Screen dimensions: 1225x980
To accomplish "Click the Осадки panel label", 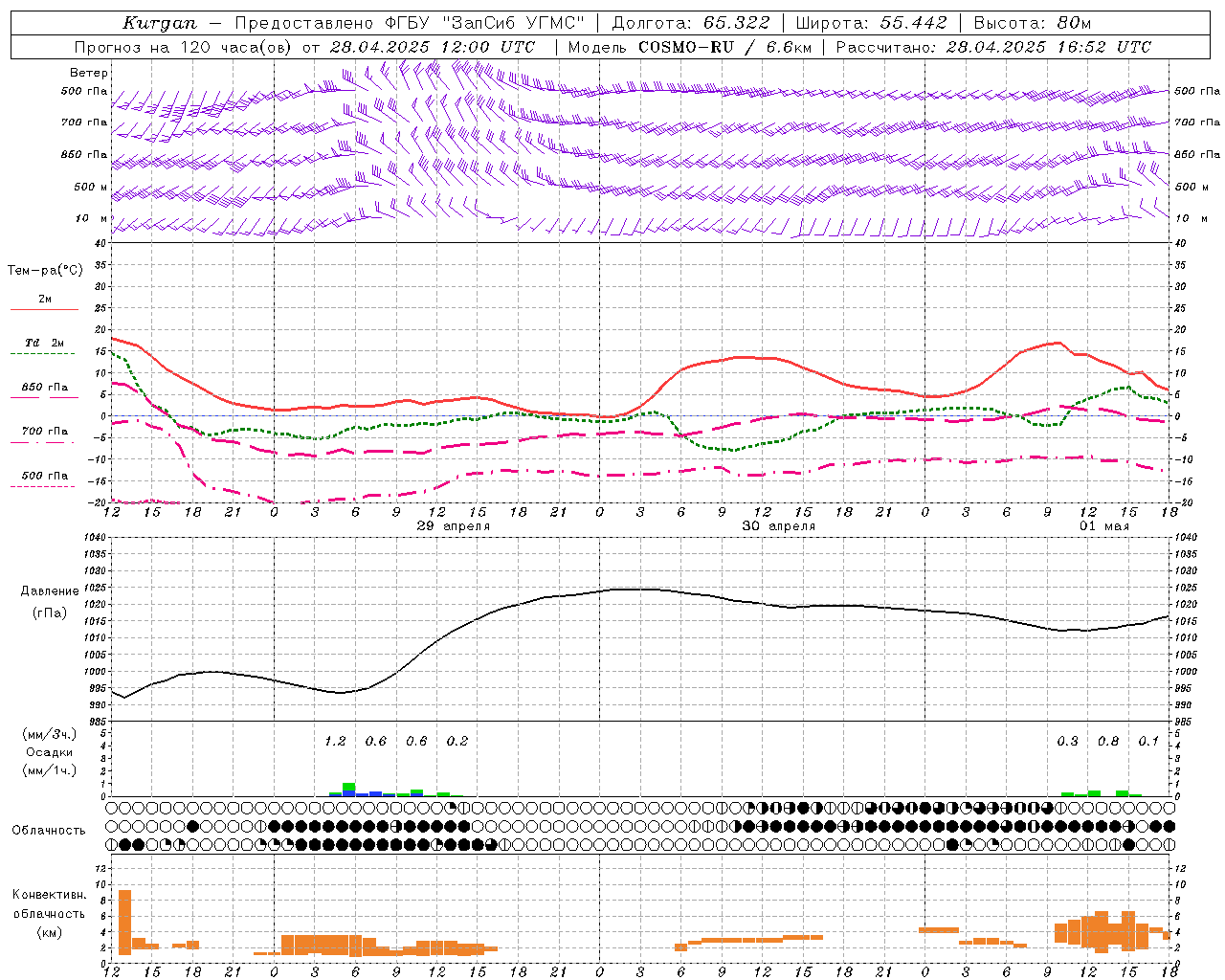I will coord(50,752).
